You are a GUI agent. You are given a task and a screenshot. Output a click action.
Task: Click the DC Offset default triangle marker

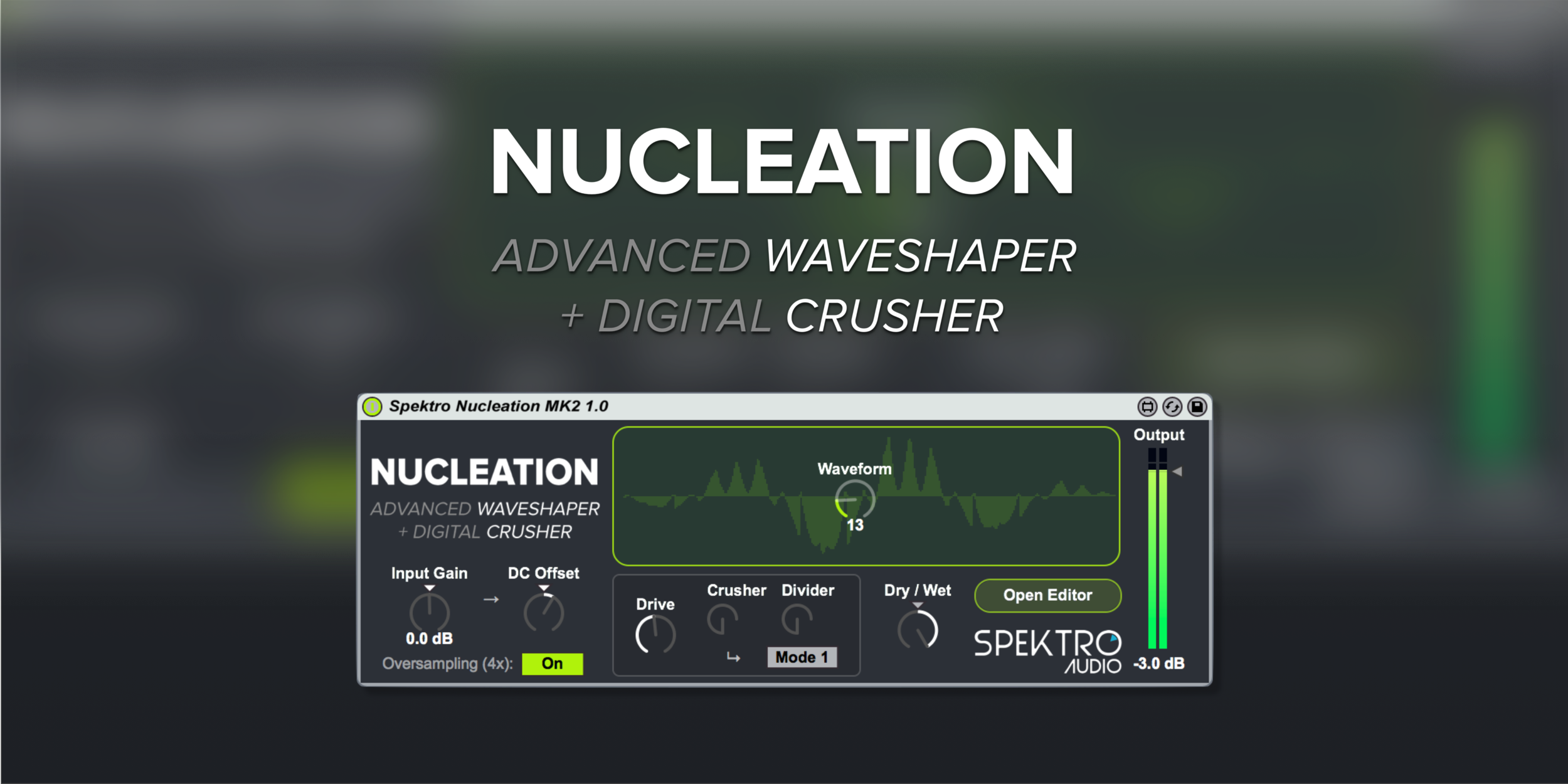click(x=544, y=588)
